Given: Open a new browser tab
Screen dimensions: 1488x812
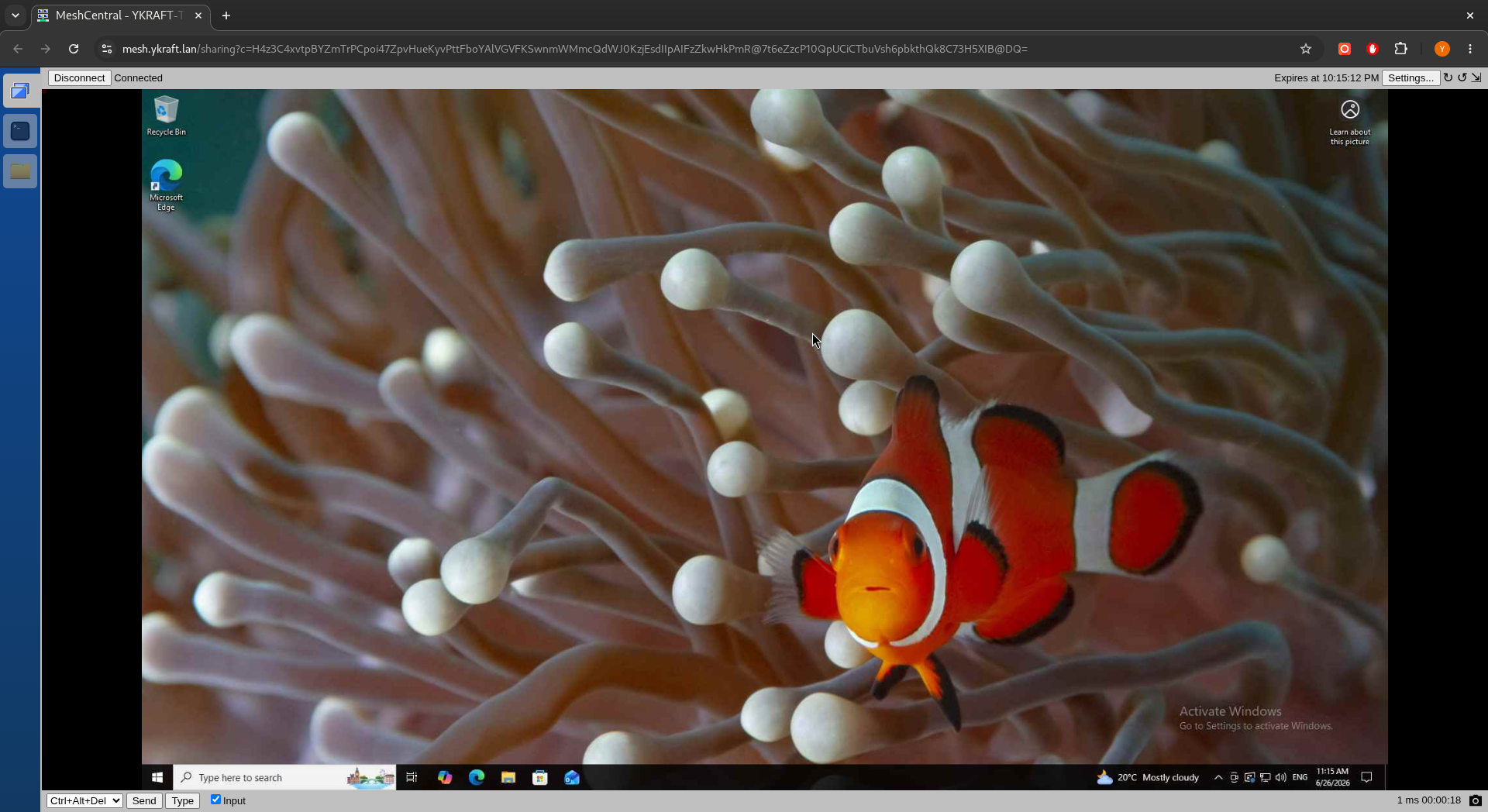Looking at the screenshot, I should point(226,15).
